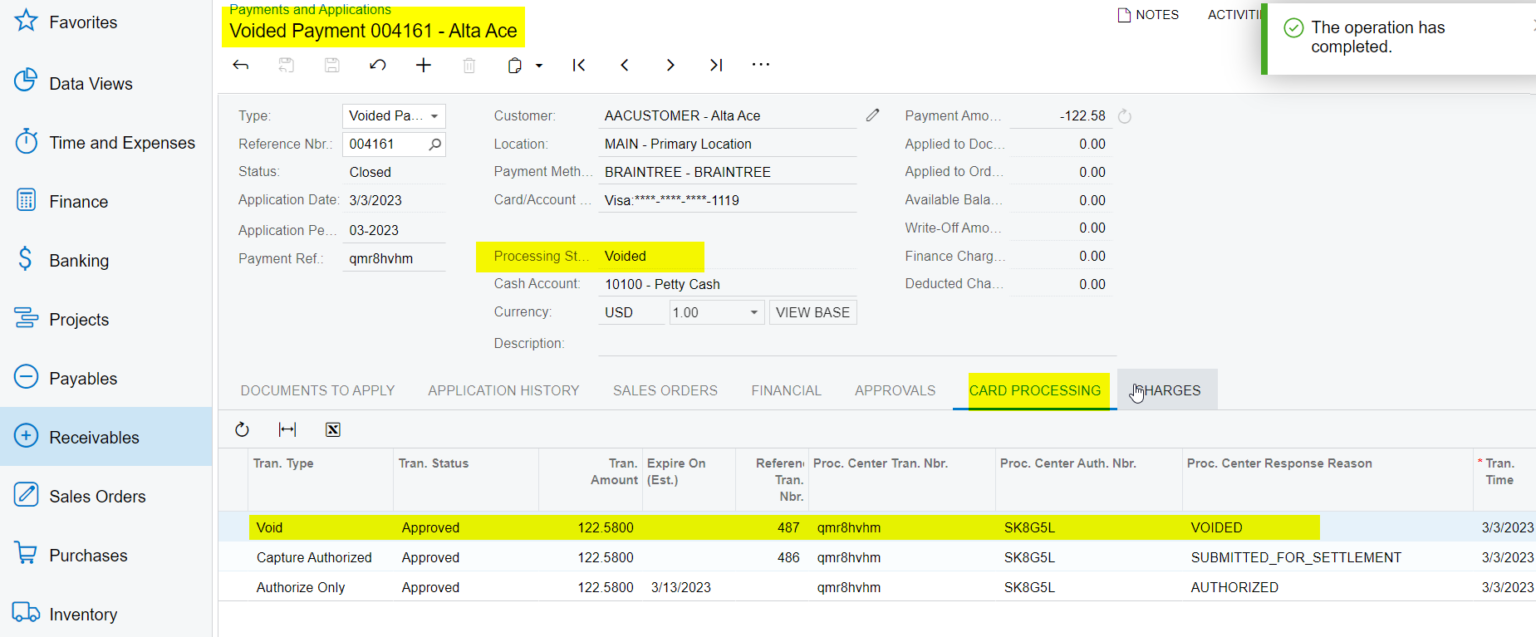1536x637 pixels.
Task: Click the clipboard copy-paste icon
Action: [x=515, y=65]
